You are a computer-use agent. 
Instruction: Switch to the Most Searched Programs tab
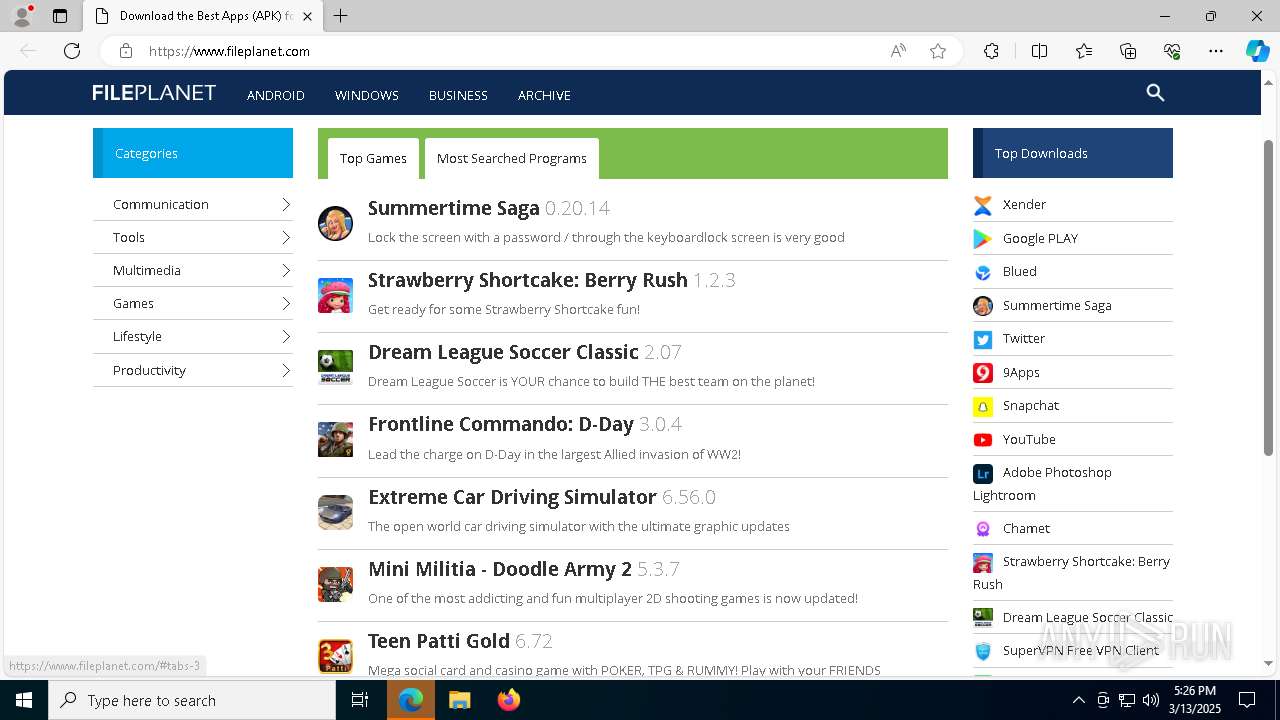[x=512, y=158]
